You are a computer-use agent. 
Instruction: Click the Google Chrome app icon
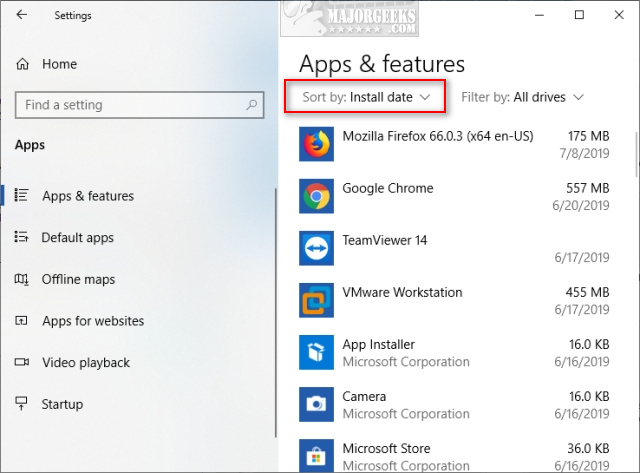point(316,196)
